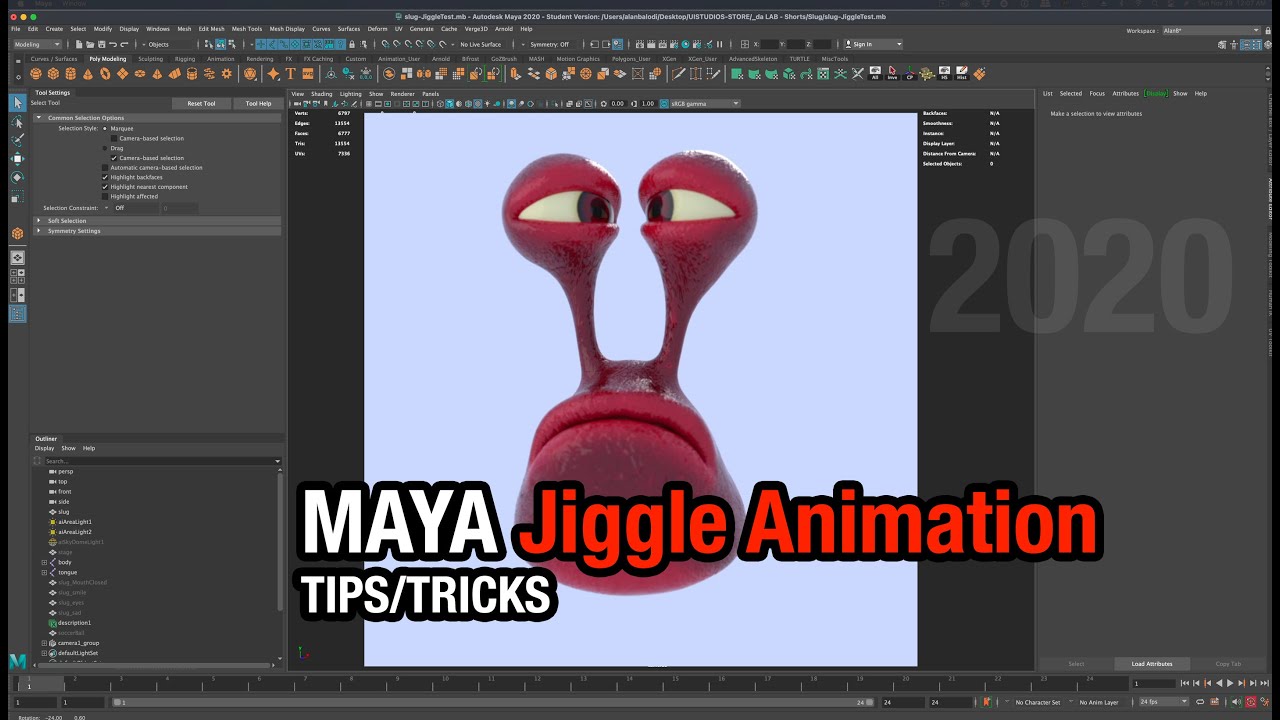Click the Open Scene folder icon

tap(89, 44)
